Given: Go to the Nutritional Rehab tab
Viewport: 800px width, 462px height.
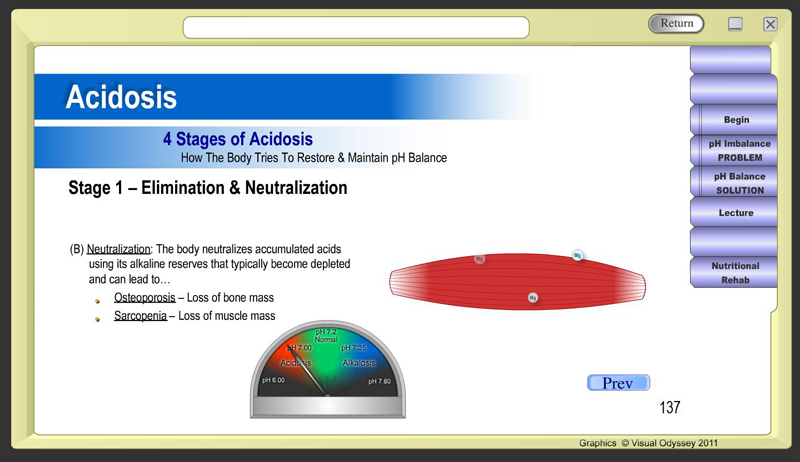Looking at the screenshot, I should (735, 273).
